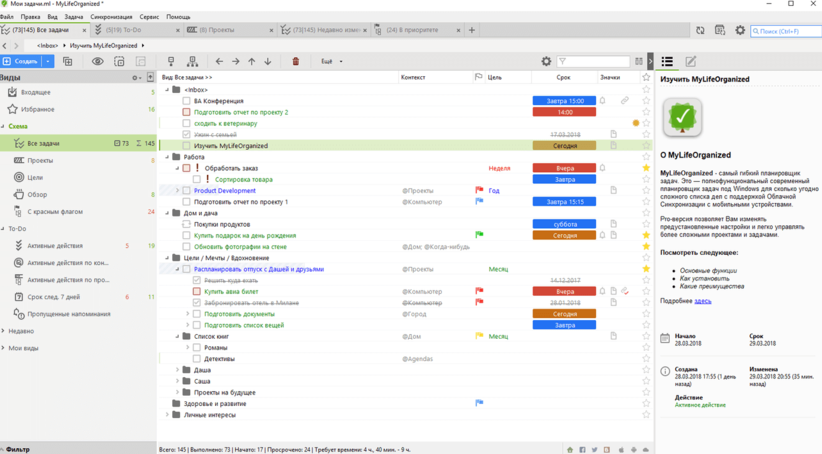Click the move task up arrow icon
Screen dimensions: 822x454
[252, 61]
